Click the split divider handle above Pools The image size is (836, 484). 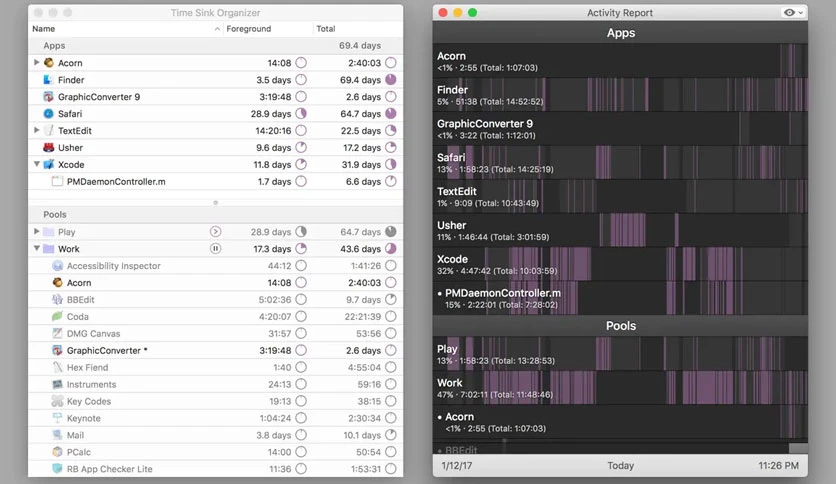(x=215, y=203)
